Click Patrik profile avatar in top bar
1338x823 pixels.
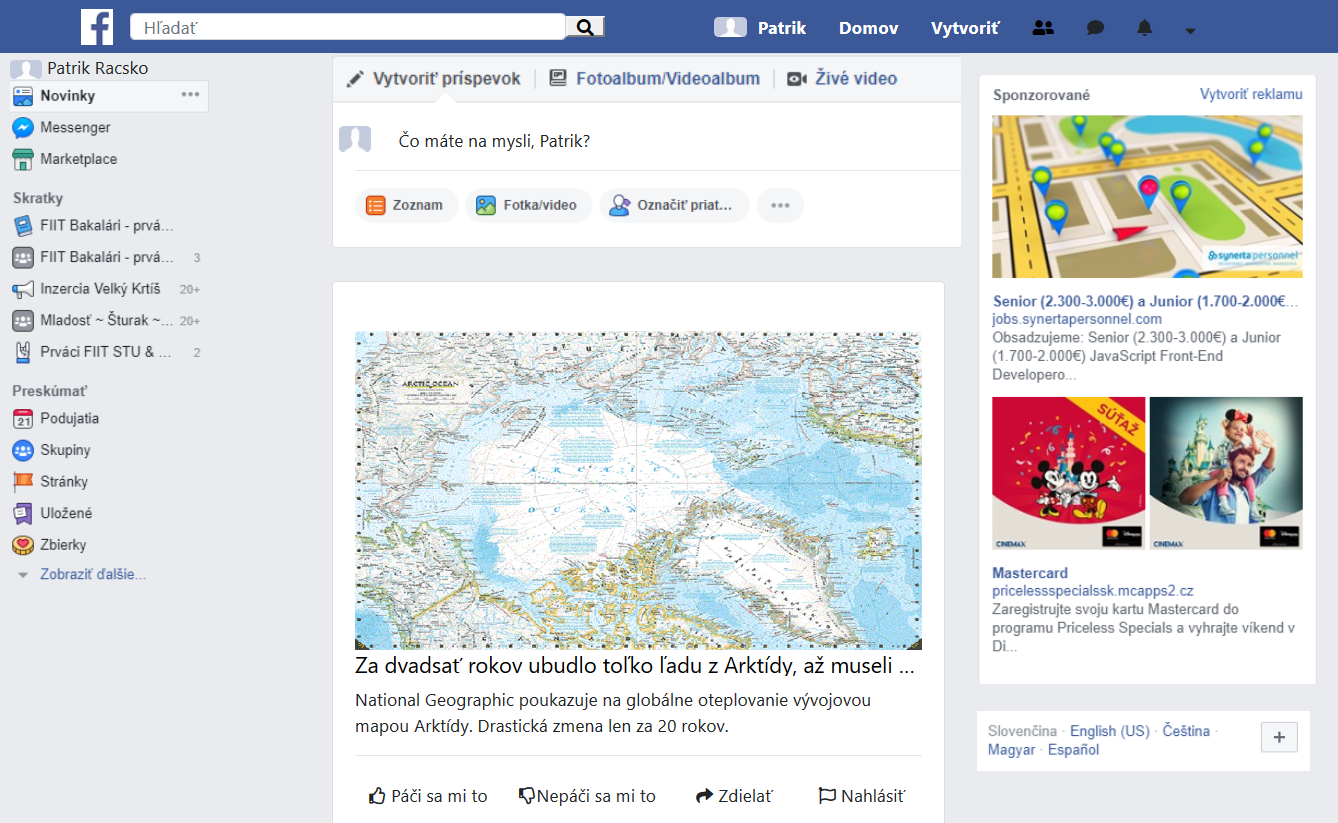coord(730,27)
